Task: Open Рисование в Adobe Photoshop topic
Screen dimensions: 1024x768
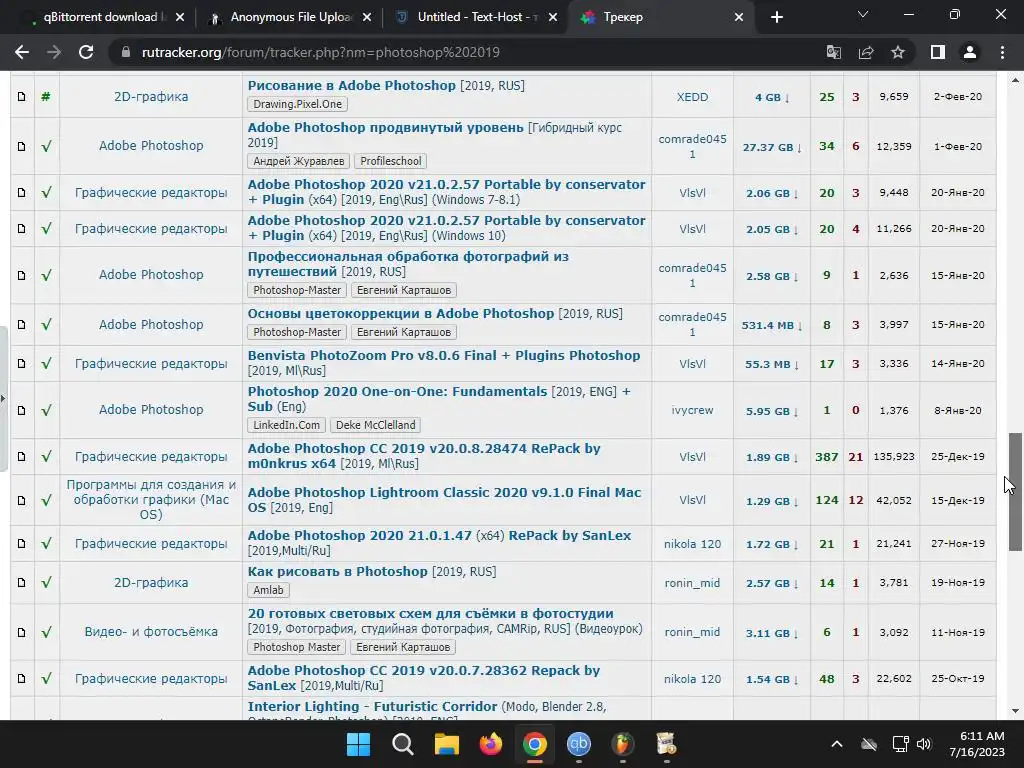Action: pos(351,86)
